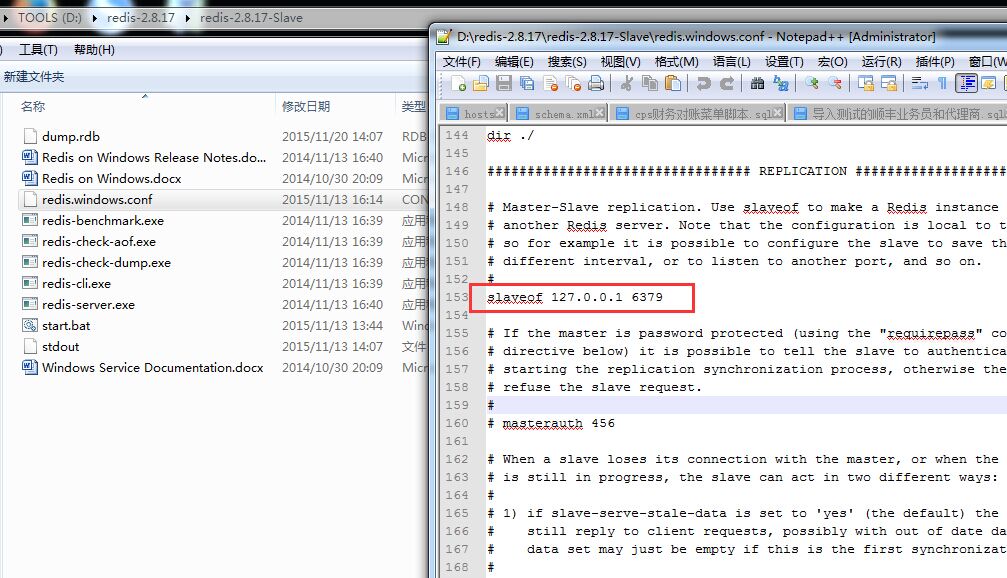The width and height of the screenshot is (1007, 578).
Task: Click the Close document toolbar icon
Action: [x=550, y=83]
